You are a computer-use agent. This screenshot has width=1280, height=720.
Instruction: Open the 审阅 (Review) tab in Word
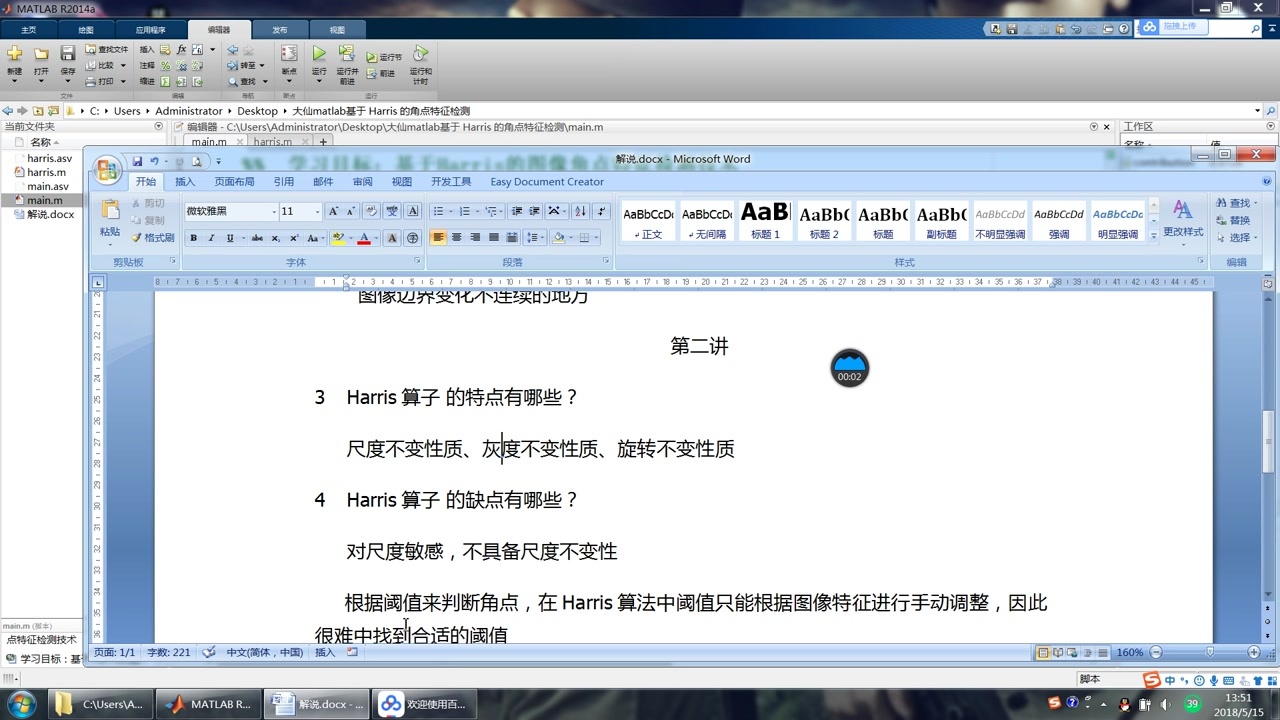point(362,182)
